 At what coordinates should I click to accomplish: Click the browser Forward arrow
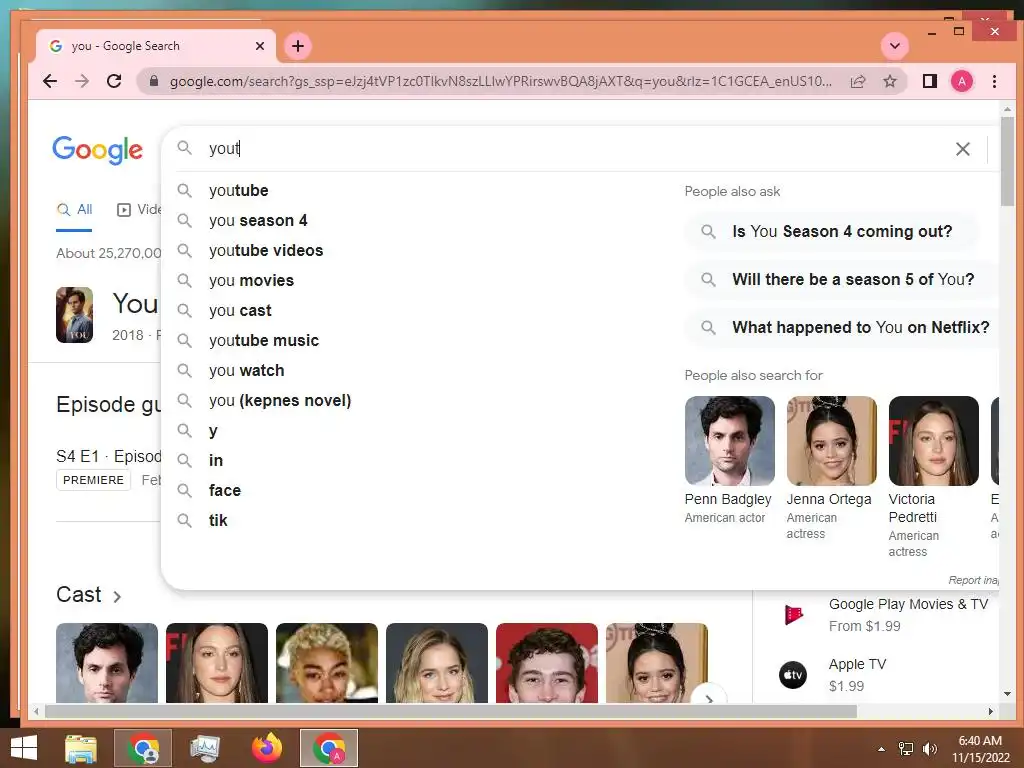pos(82,81)
